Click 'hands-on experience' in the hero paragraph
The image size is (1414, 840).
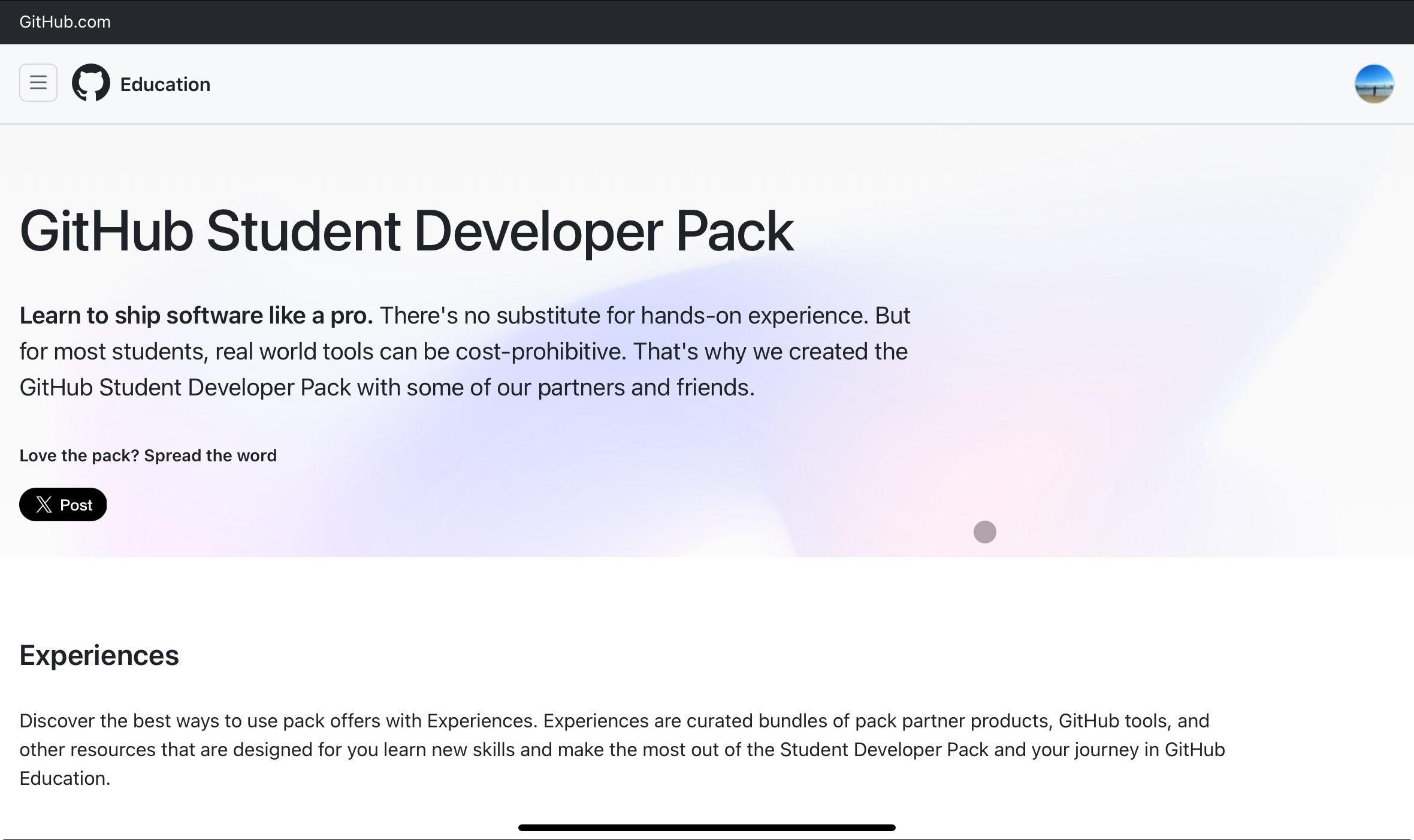pos(754,316)
